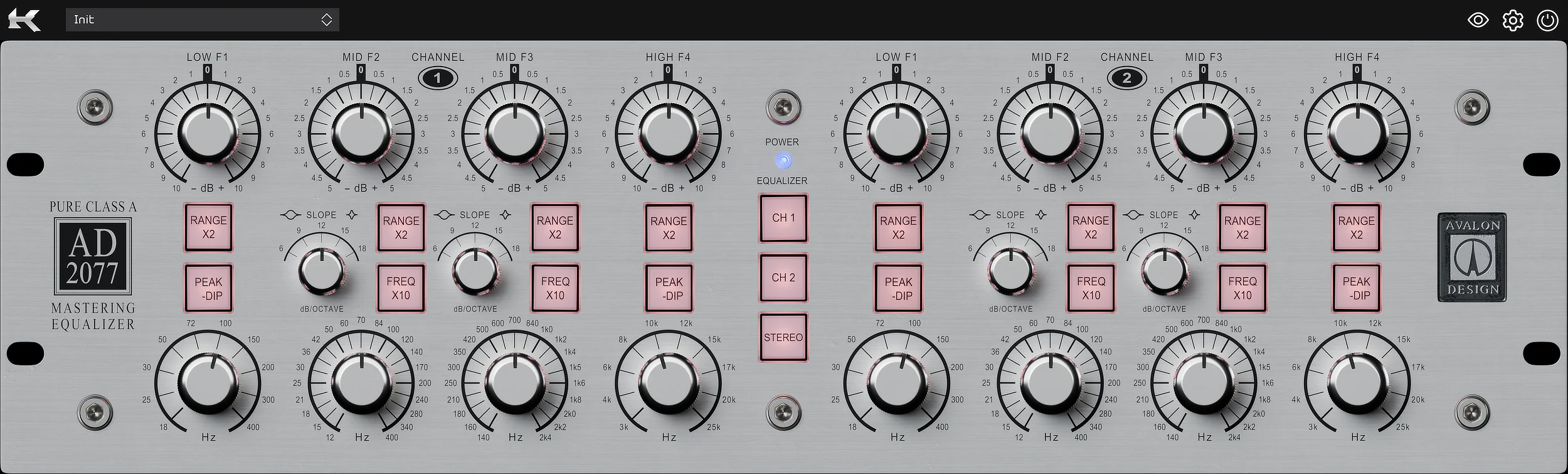Click the Kiive logo icon
1568x474 pixels.
pyautogui.click(x=24, y=20)
